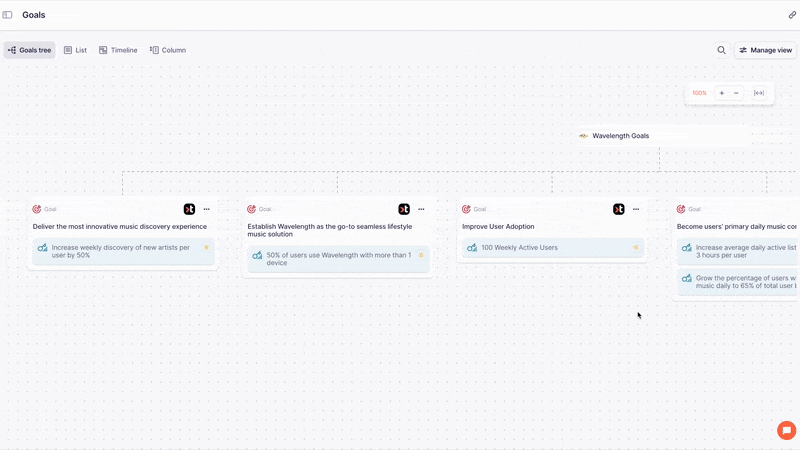Click the Goals page title

coord(34,15)
